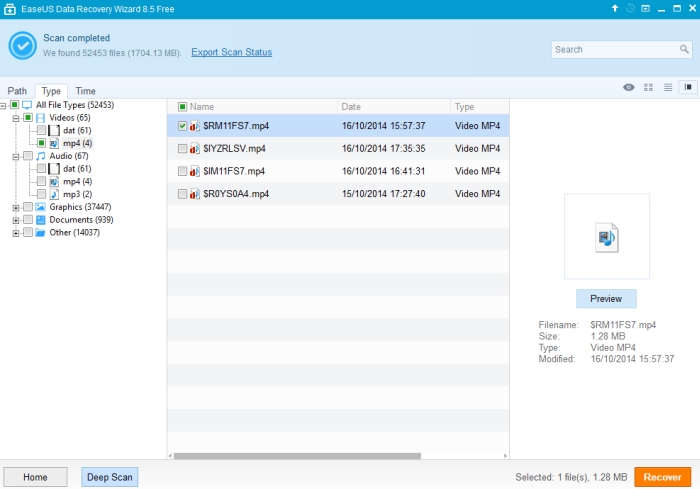Collapse the Audio tree node
The image size is (700, 489).
[16, 157]
